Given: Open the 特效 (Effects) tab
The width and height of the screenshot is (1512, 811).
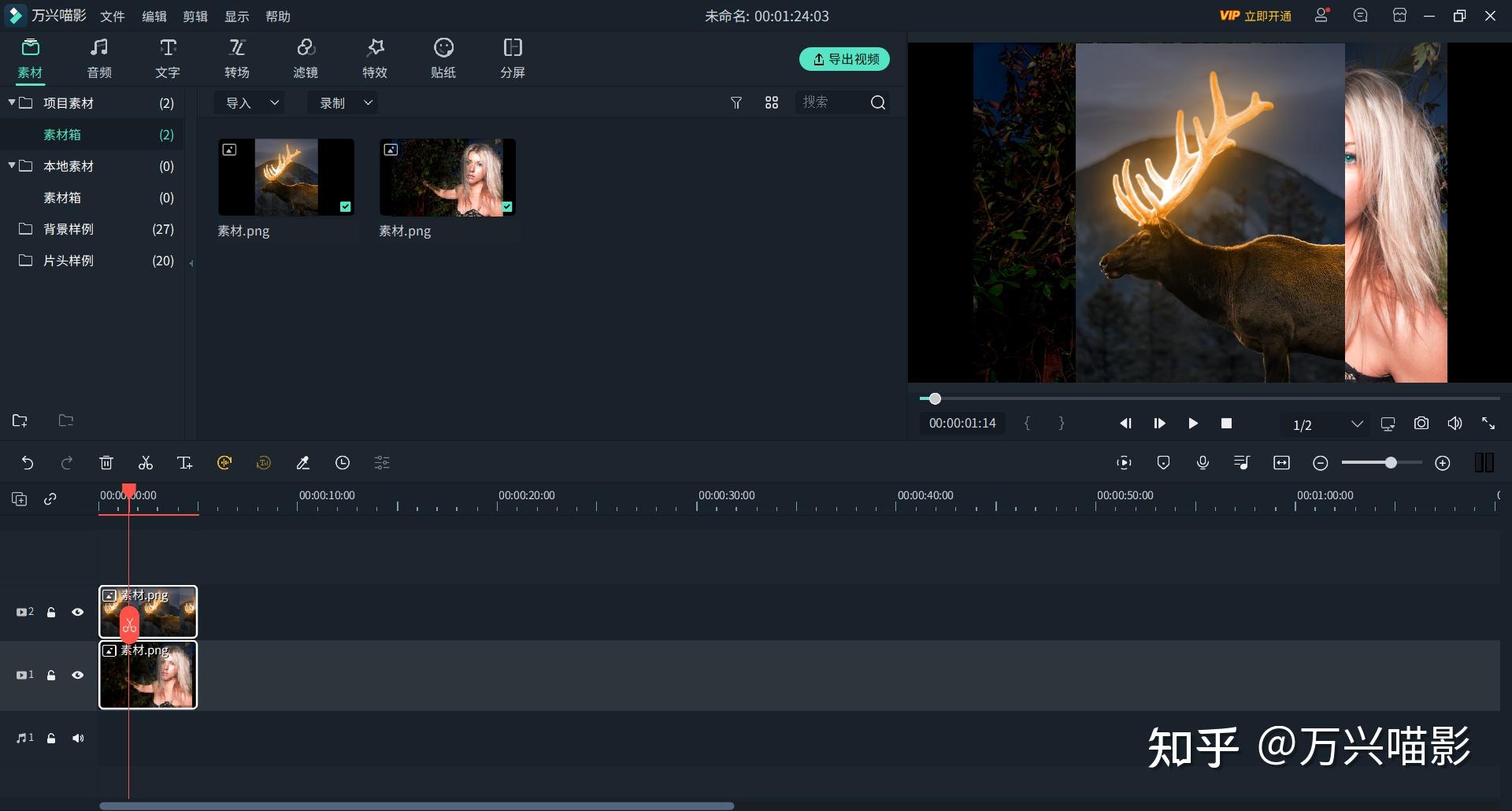Looking at the screenshot, I should 375,59.
